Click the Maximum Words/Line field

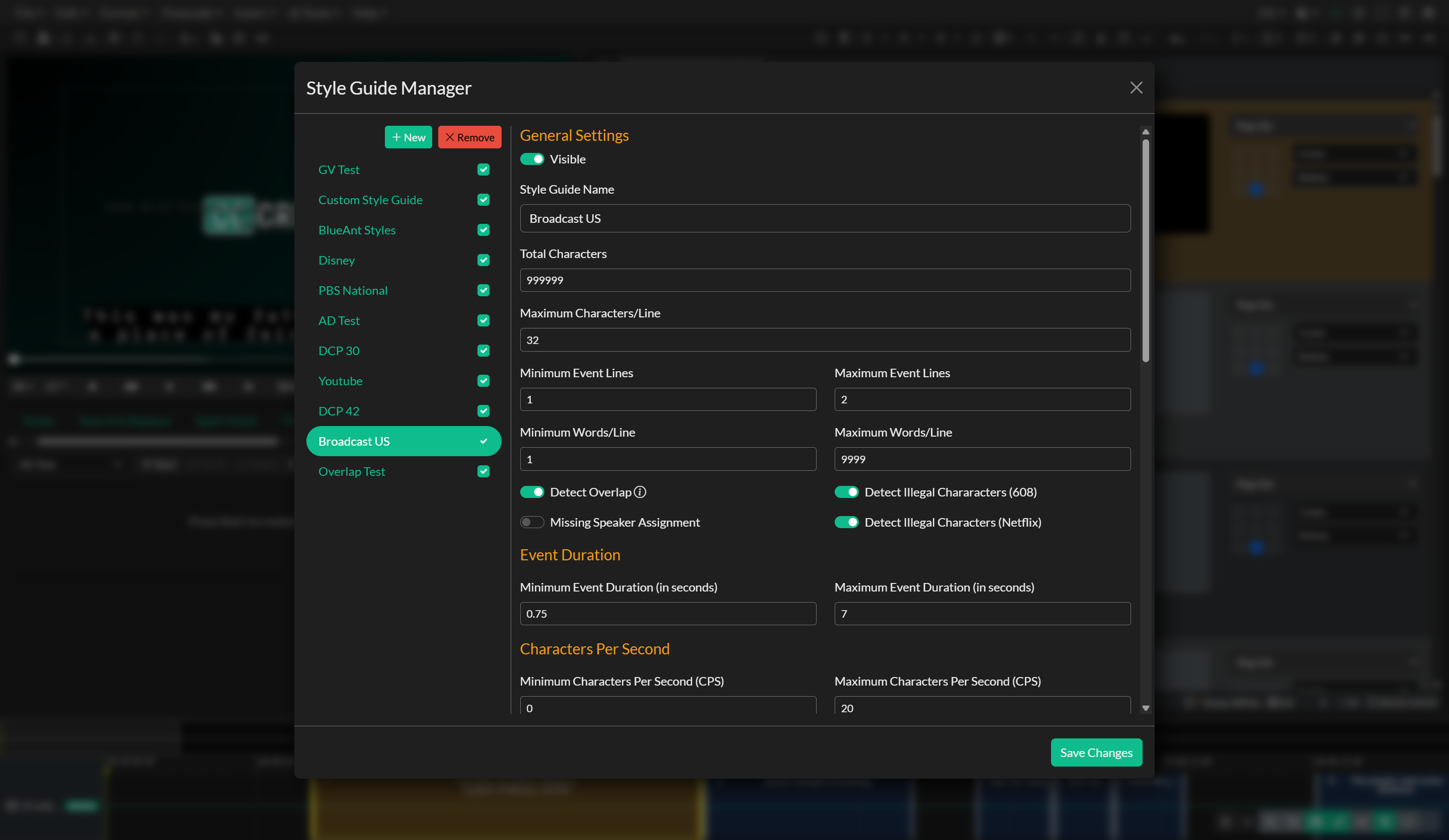coord(982,459)
